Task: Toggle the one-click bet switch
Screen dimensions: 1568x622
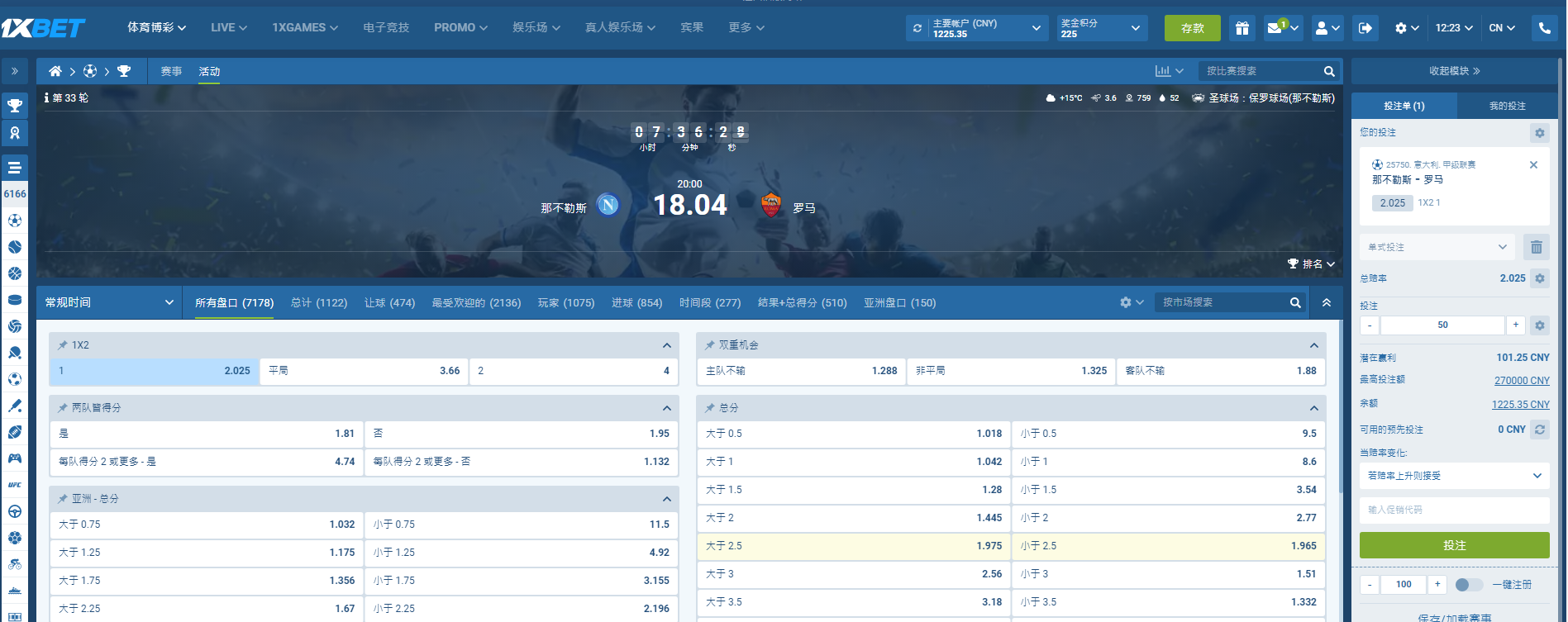Action: pyautogui.click(x=1469, y=585)
